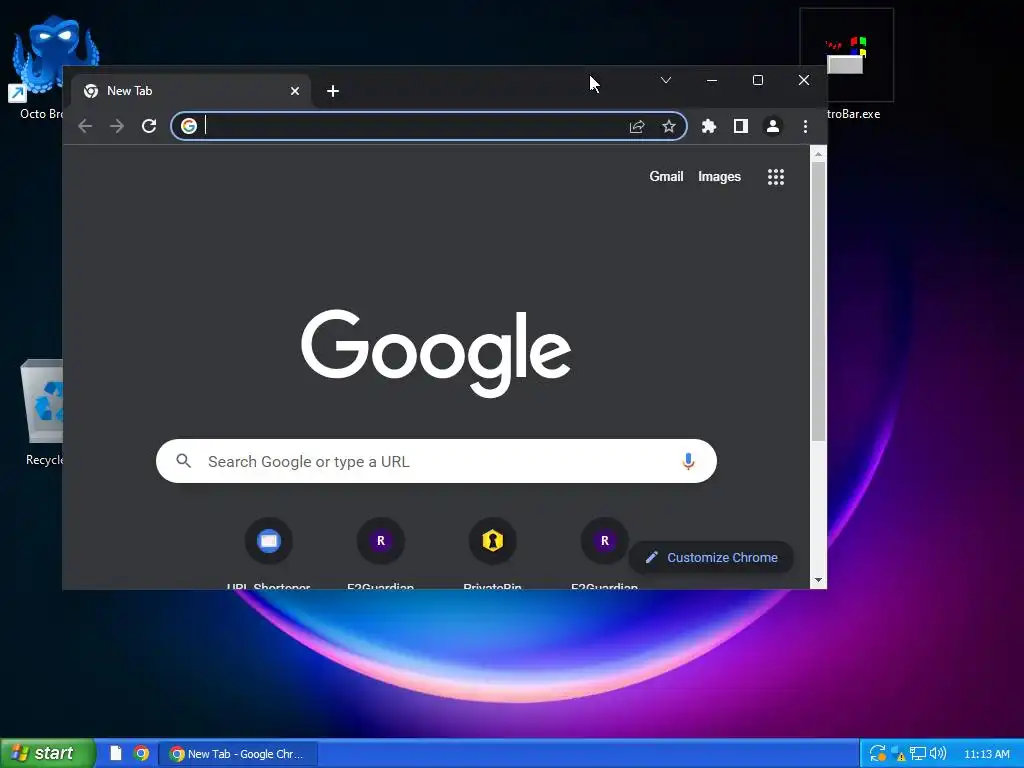Click the scroll down arrow of page scrollbar
This screenshot has width=1024, height=768.
point(818,580)
